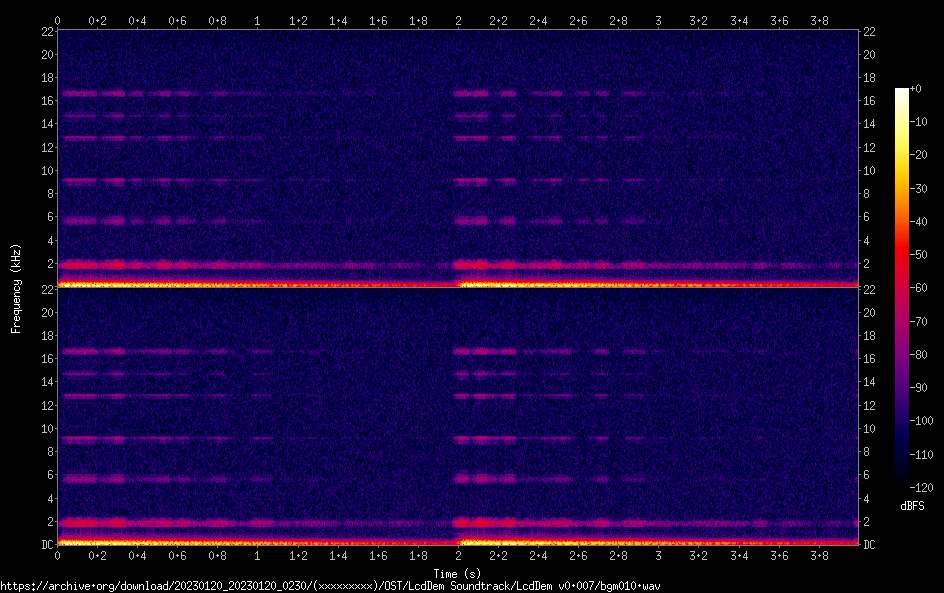This screenshot has width=944, height=593.
Task: Click the -120 label on the dBFS scale
Action: pos(921,487)
